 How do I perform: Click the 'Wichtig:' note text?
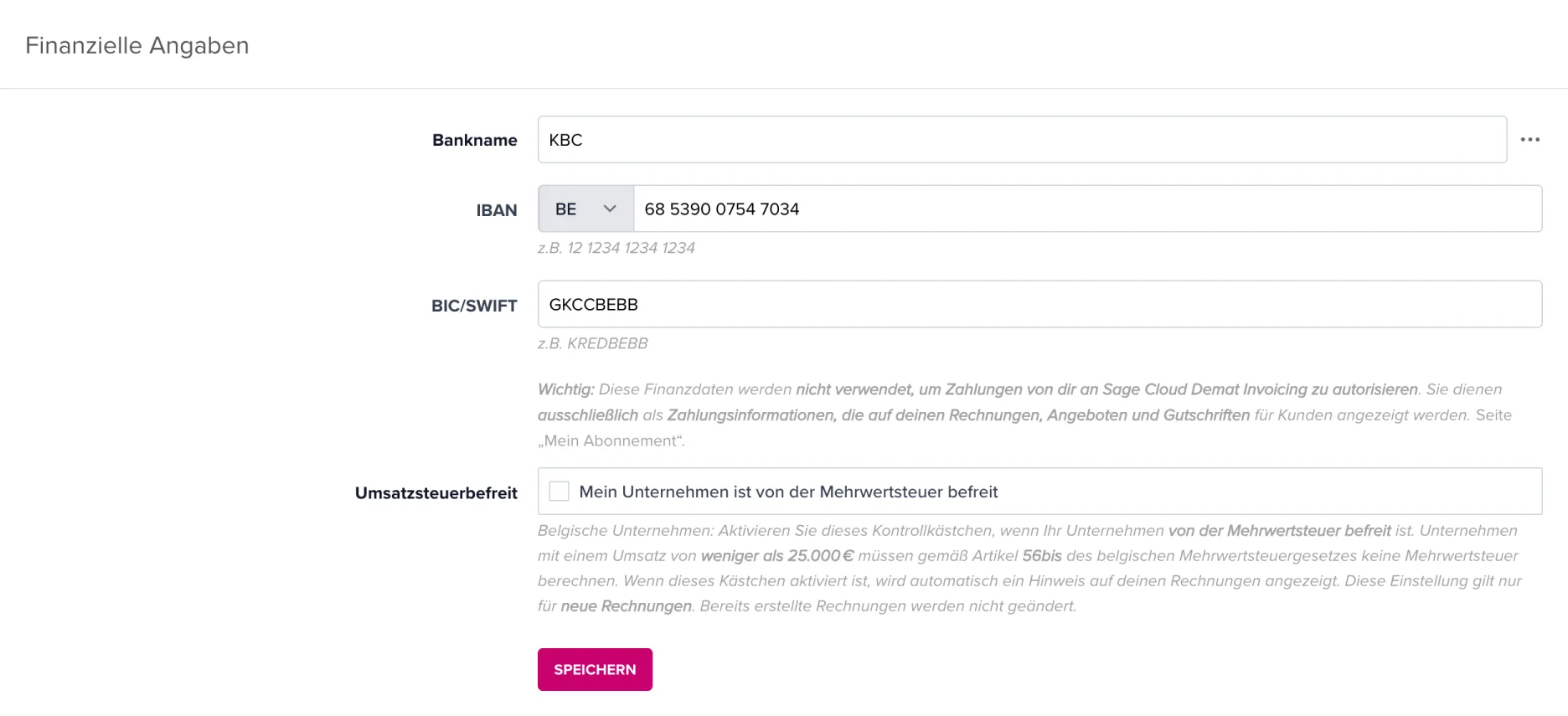[566, 389]
